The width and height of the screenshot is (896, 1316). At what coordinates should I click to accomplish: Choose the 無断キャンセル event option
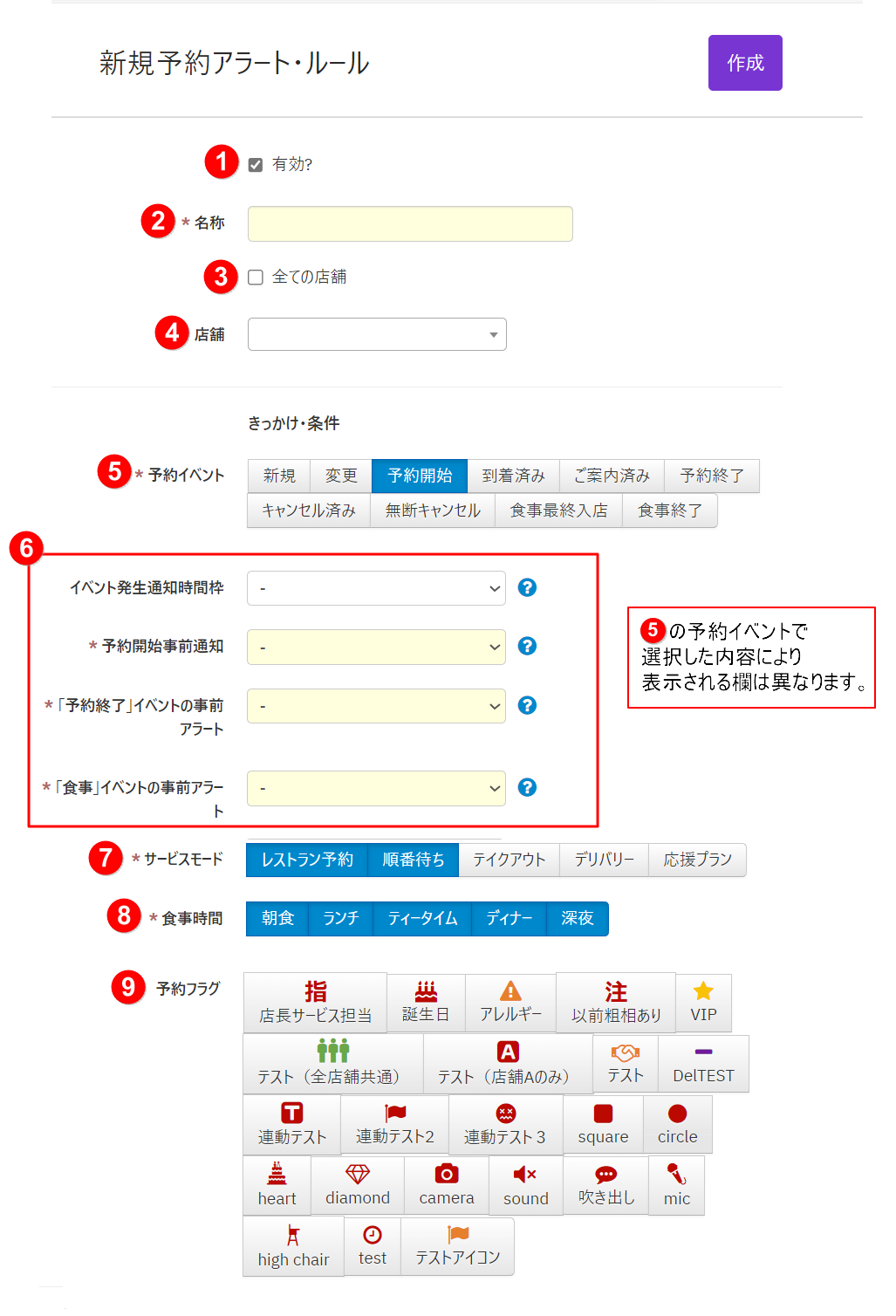(433, 511)
